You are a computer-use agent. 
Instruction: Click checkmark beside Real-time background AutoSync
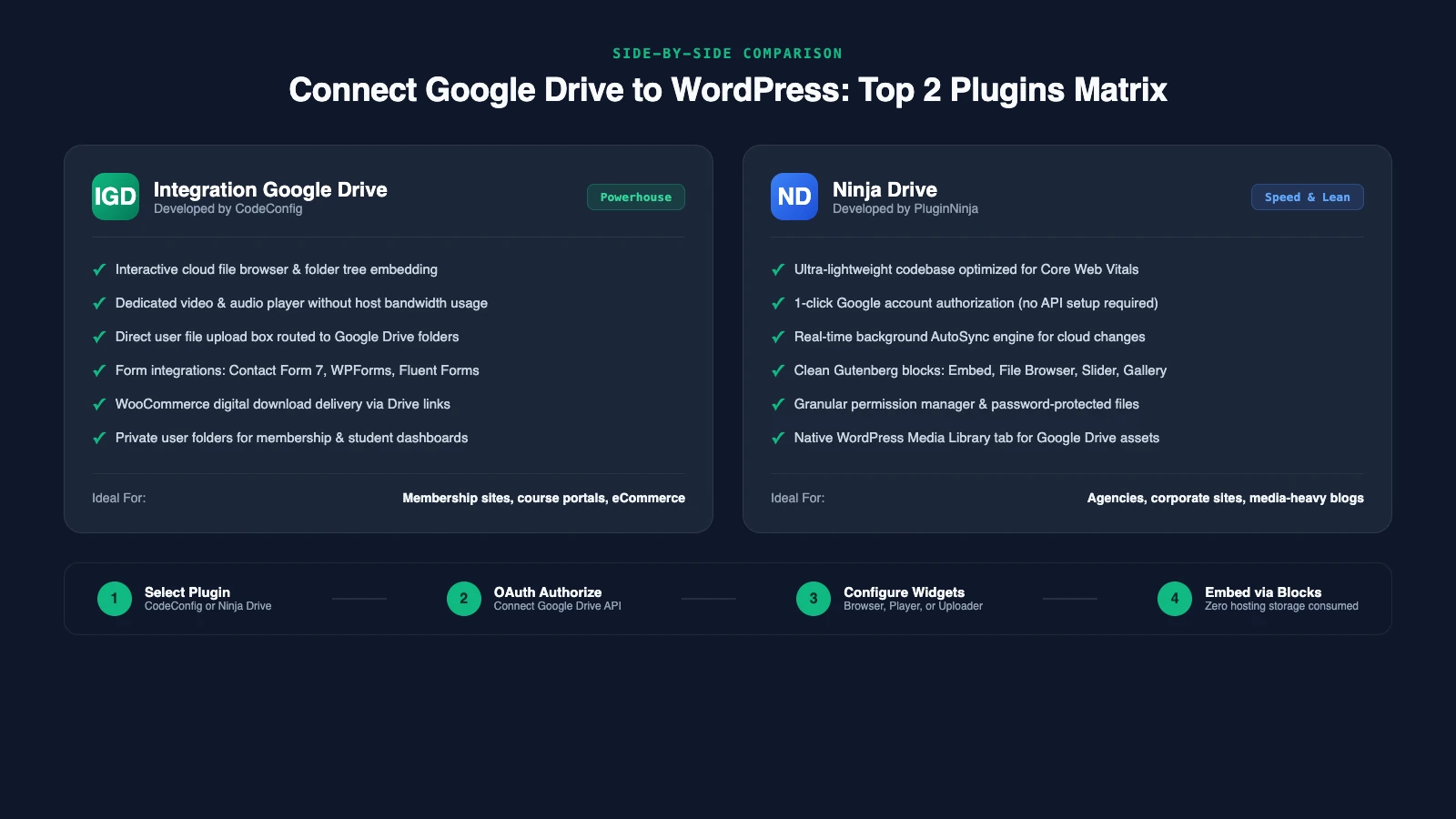coord(778,337)
